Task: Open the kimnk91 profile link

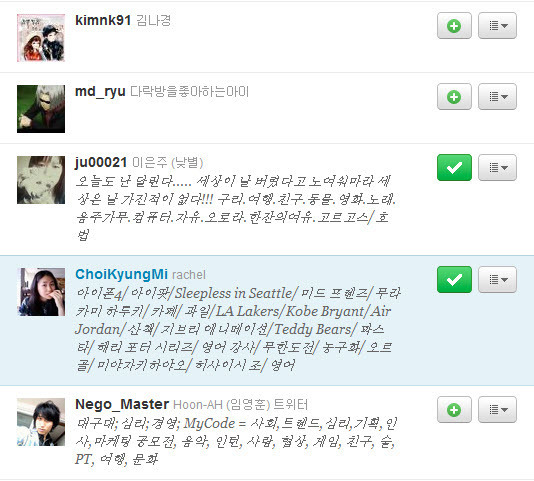Action: 103,20
